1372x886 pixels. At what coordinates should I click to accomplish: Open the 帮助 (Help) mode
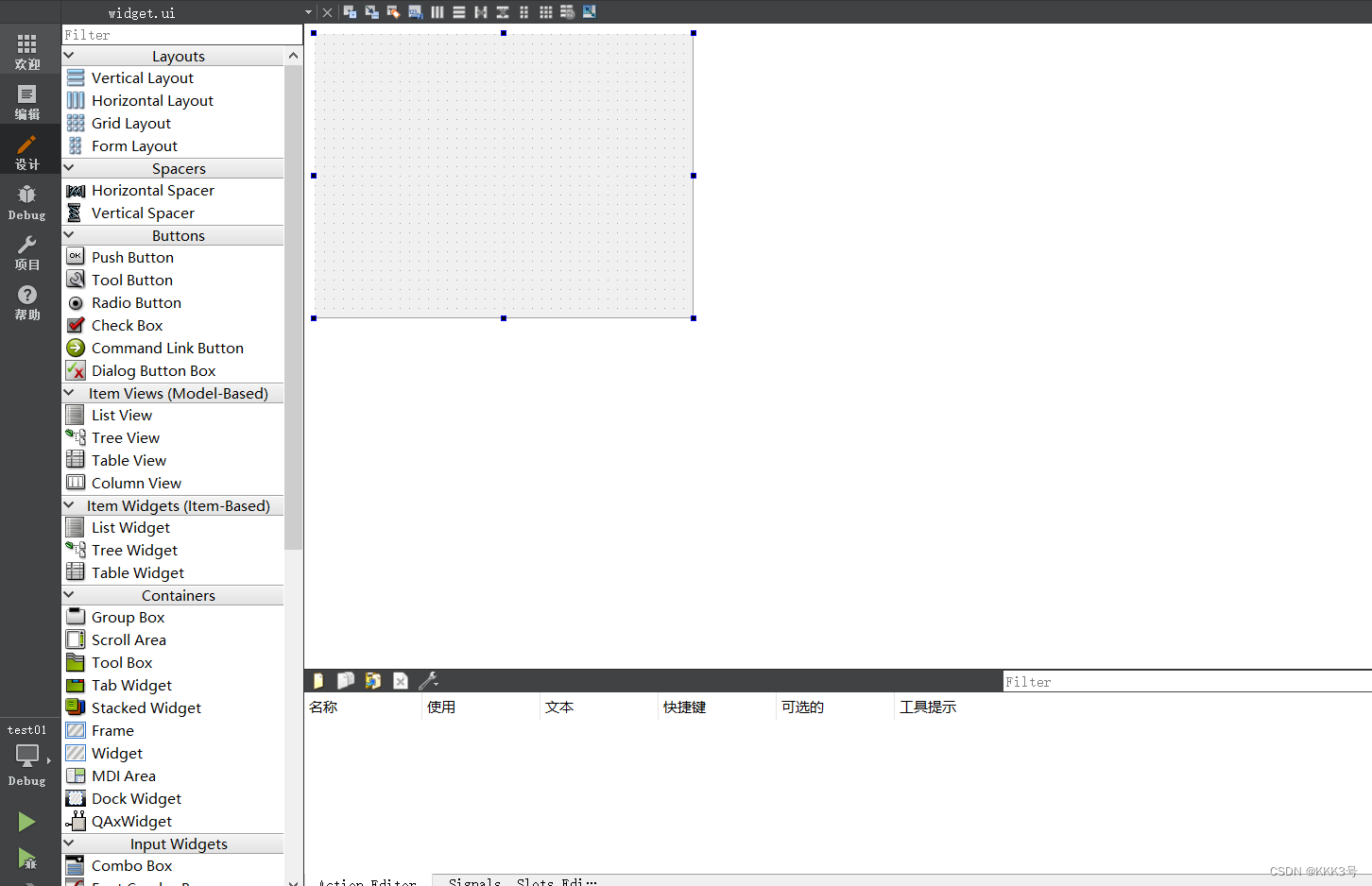tap(27, 301)
